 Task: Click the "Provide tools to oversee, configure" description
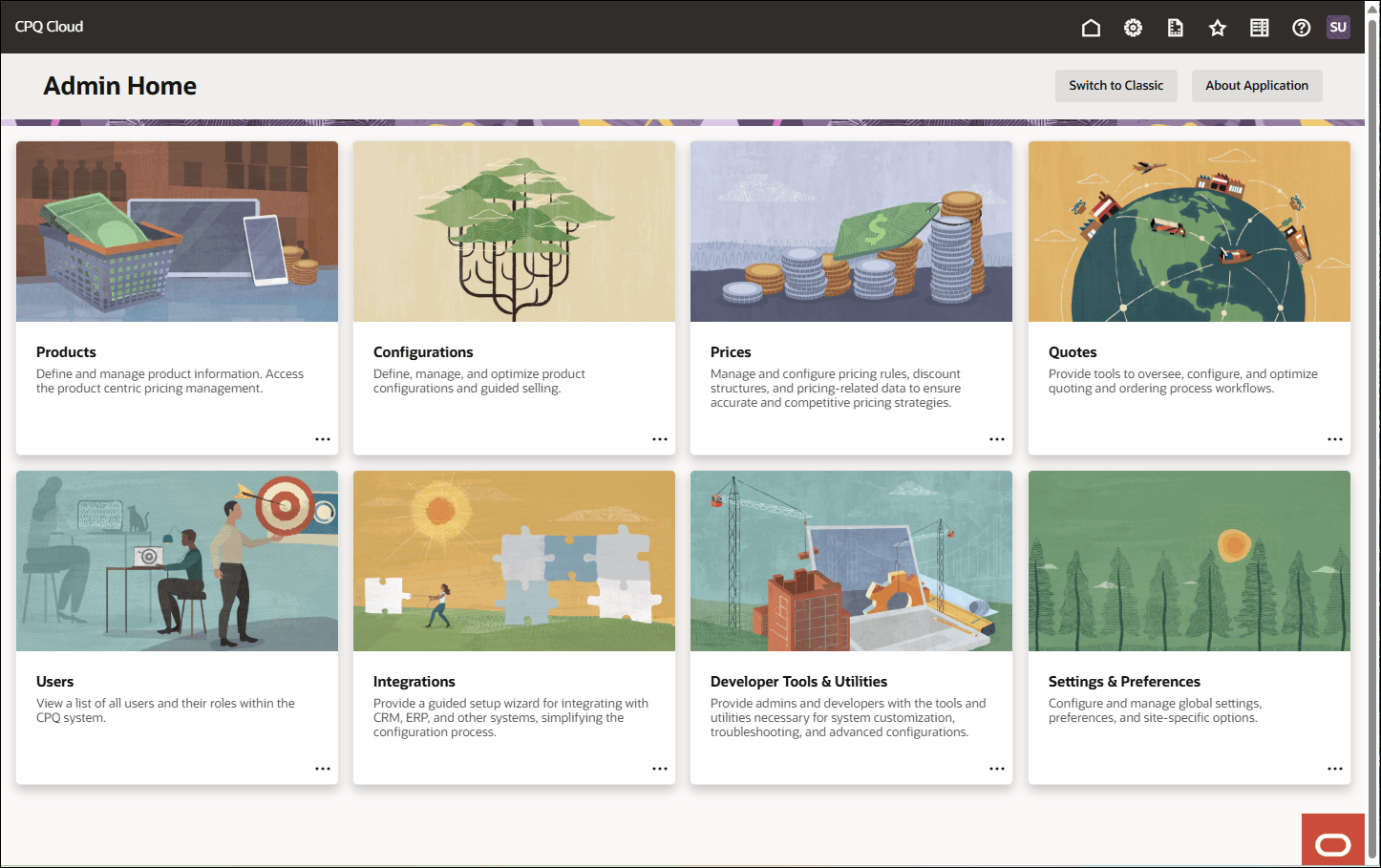[1182, 381]
